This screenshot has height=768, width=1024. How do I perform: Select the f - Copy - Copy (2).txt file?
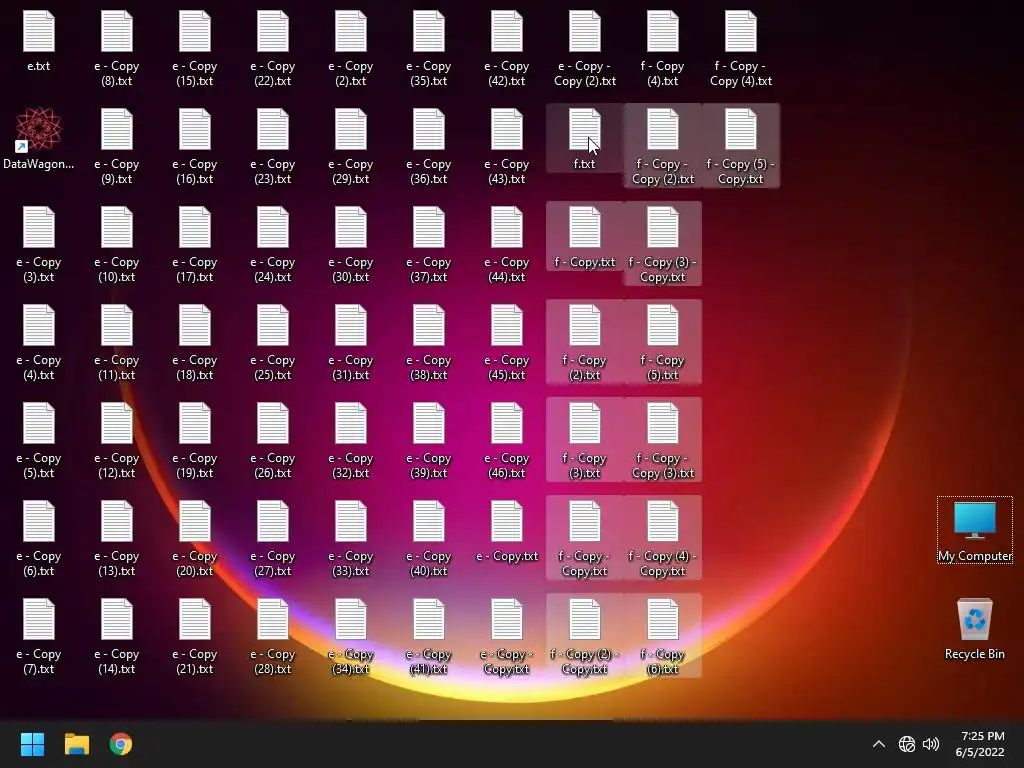coord(662,146)
